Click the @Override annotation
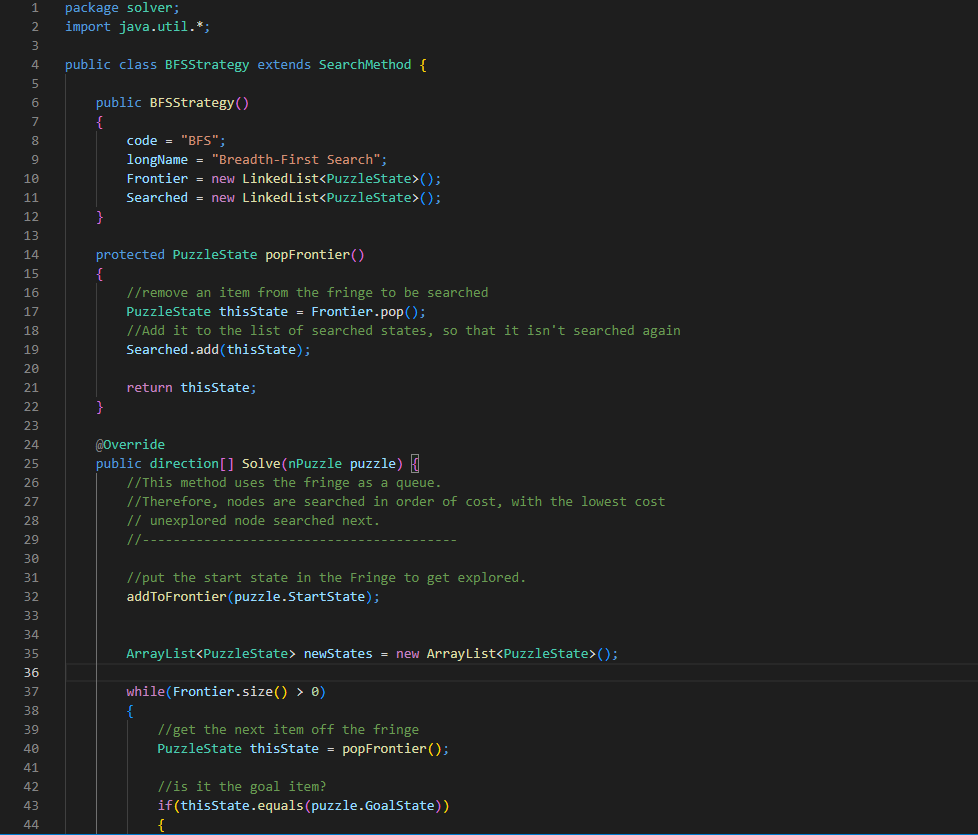 [130, 444]
